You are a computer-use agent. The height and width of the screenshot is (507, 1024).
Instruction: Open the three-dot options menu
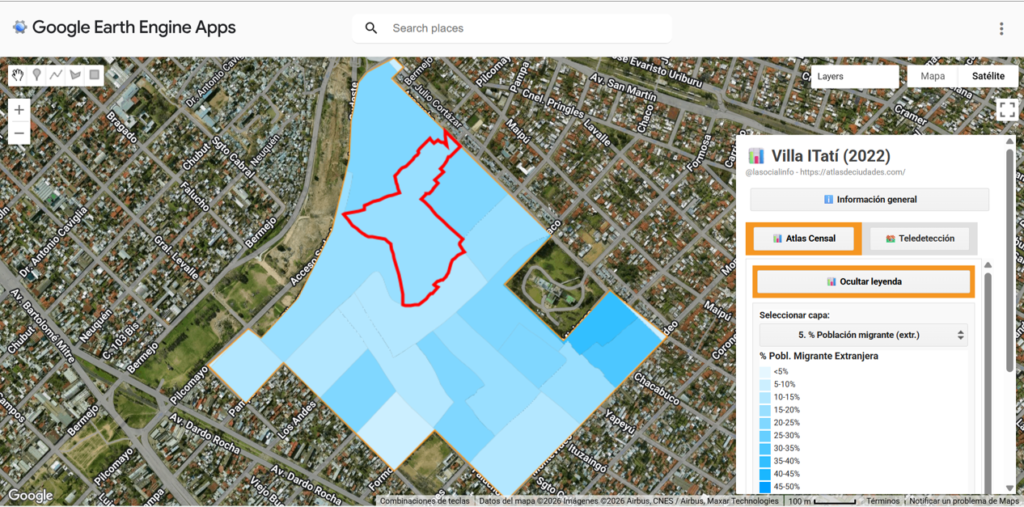click(x=1001, y=28)
